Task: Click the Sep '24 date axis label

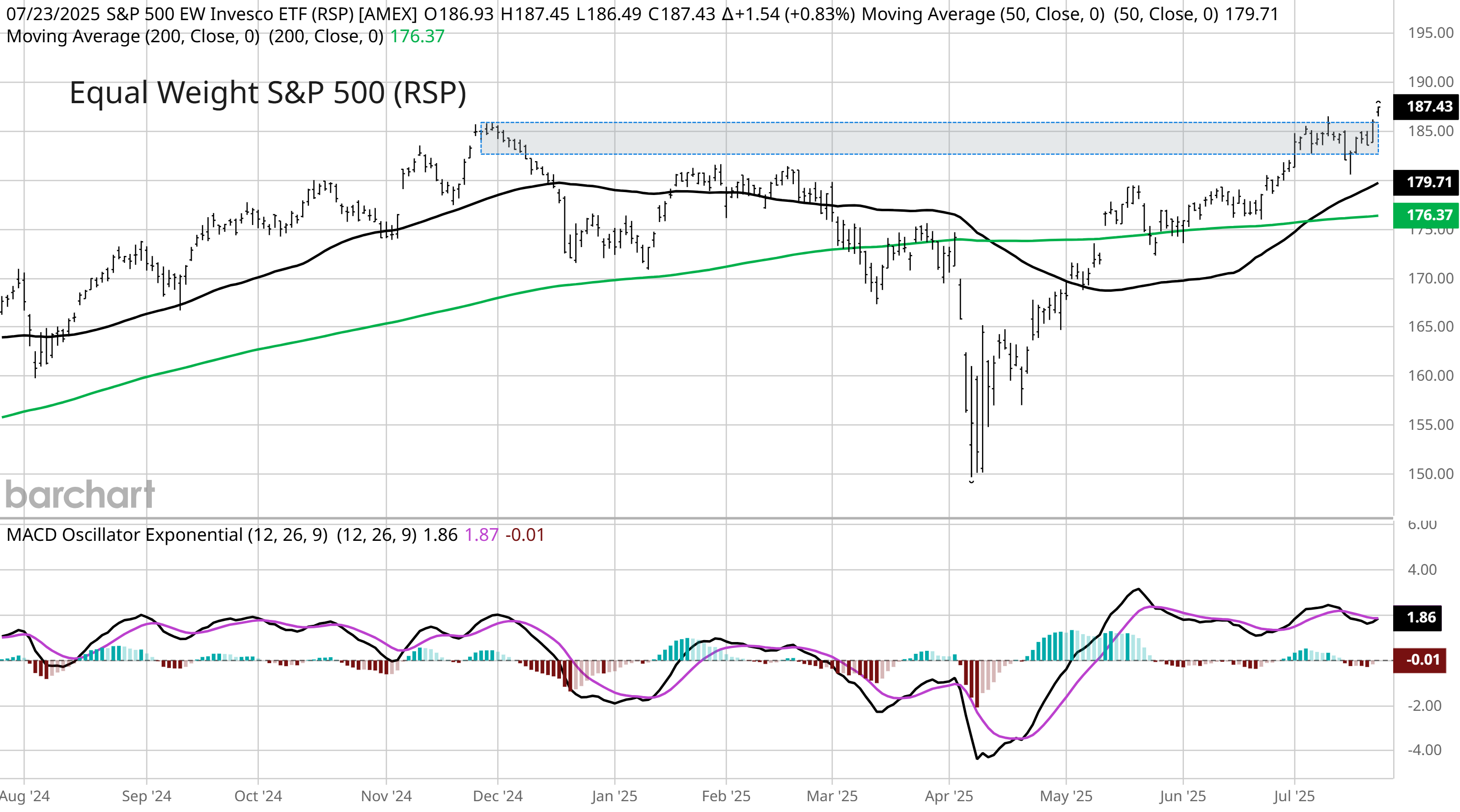Action: pyautogui.click(x=146, y=796)
